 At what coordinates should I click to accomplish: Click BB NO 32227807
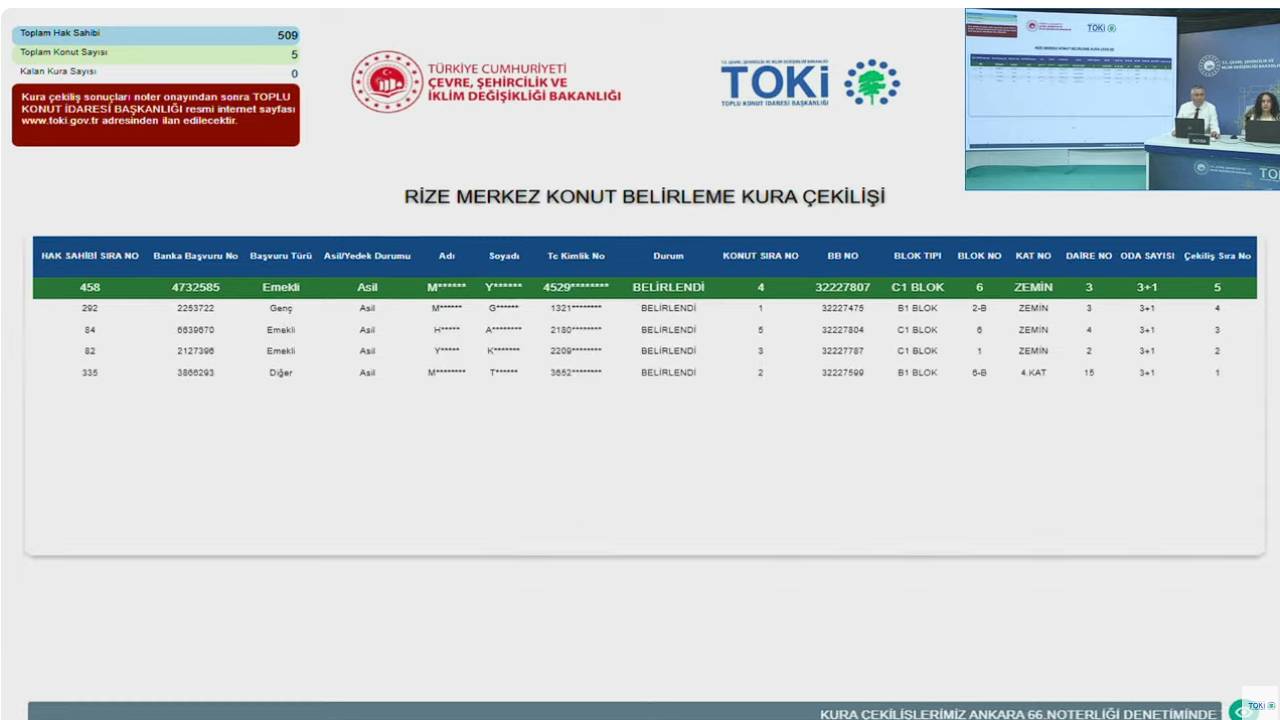[843, 287]
